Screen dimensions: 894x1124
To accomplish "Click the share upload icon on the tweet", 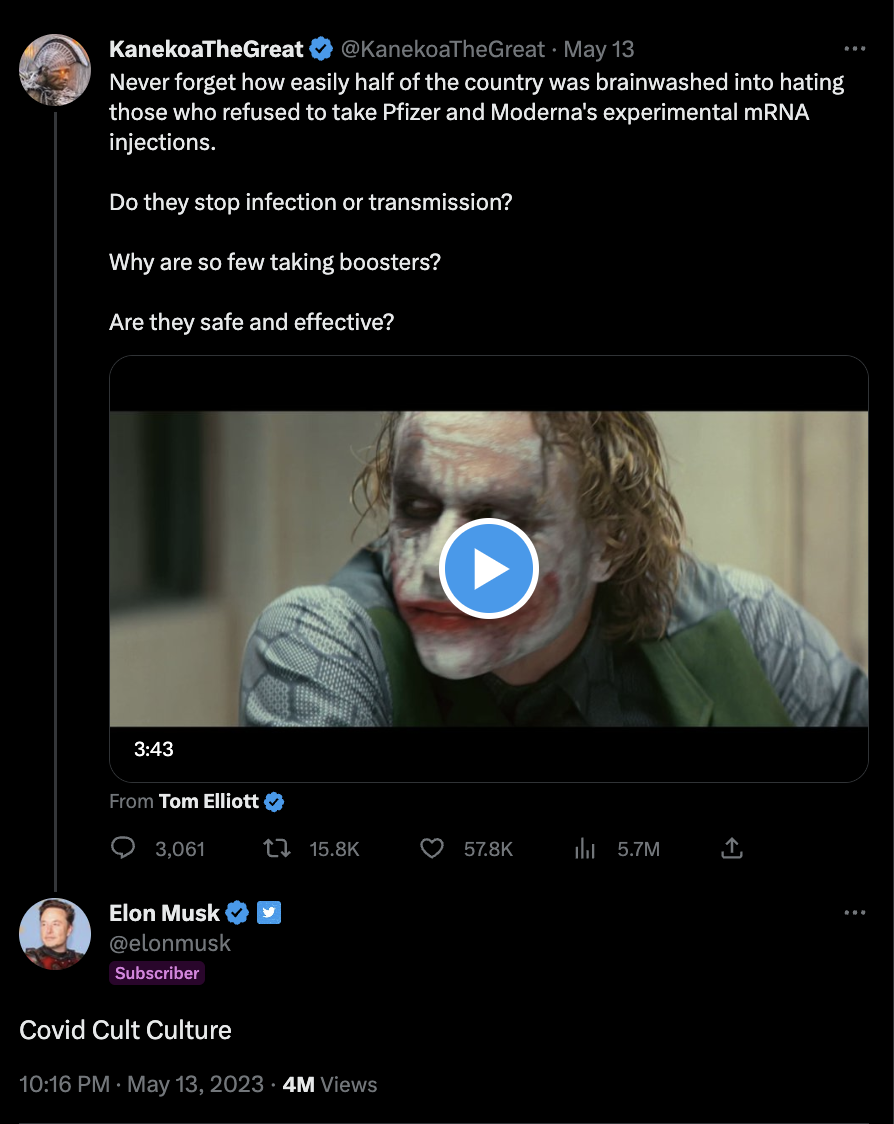I will click(731, 848).
